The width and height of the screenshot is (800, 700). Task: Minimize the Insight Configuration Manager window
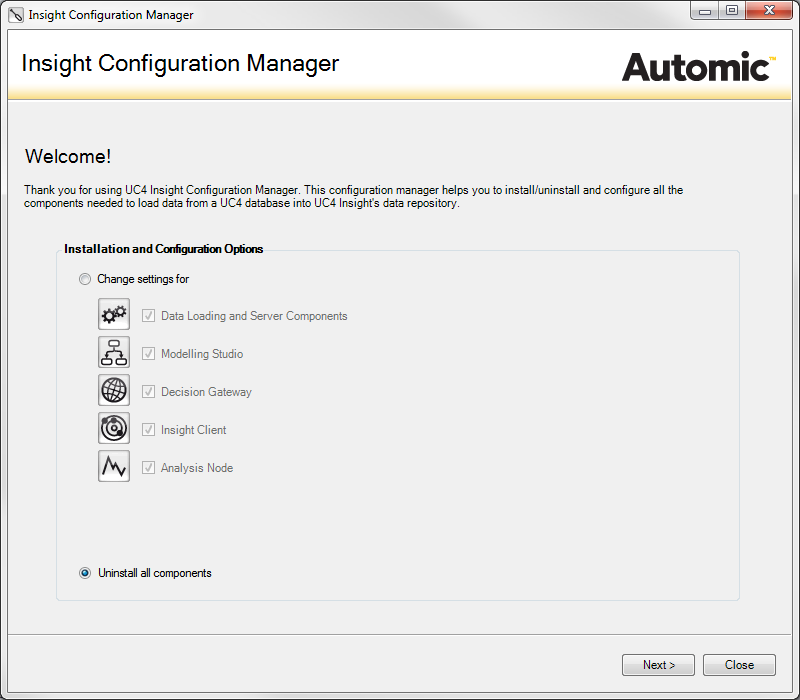705,11
